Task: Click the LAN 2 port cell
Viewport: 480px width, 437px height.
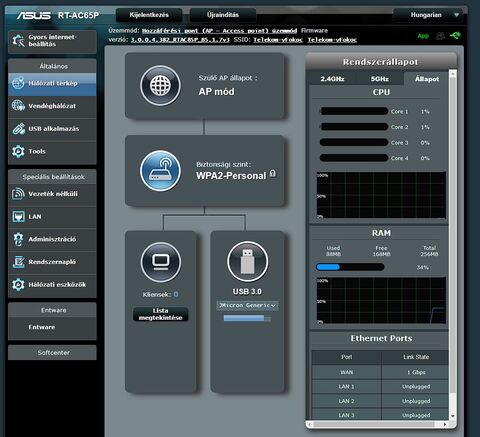Action: coord(347,401)
